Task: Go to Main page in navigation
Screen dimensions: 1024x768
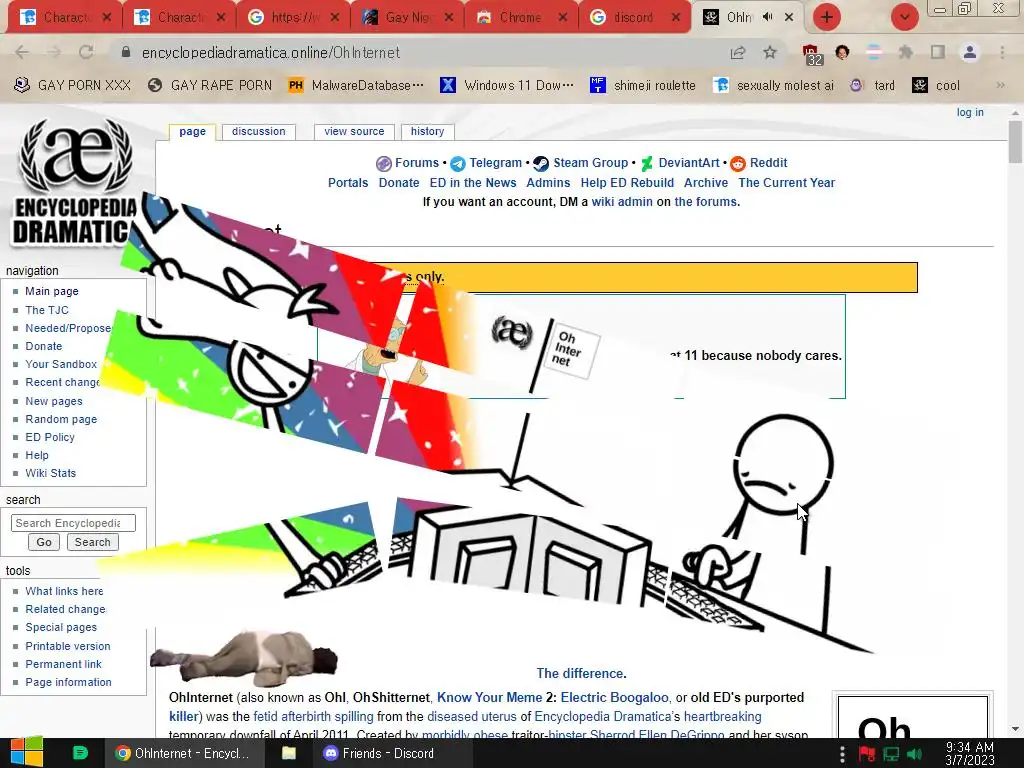Action: tap(52, 291)
